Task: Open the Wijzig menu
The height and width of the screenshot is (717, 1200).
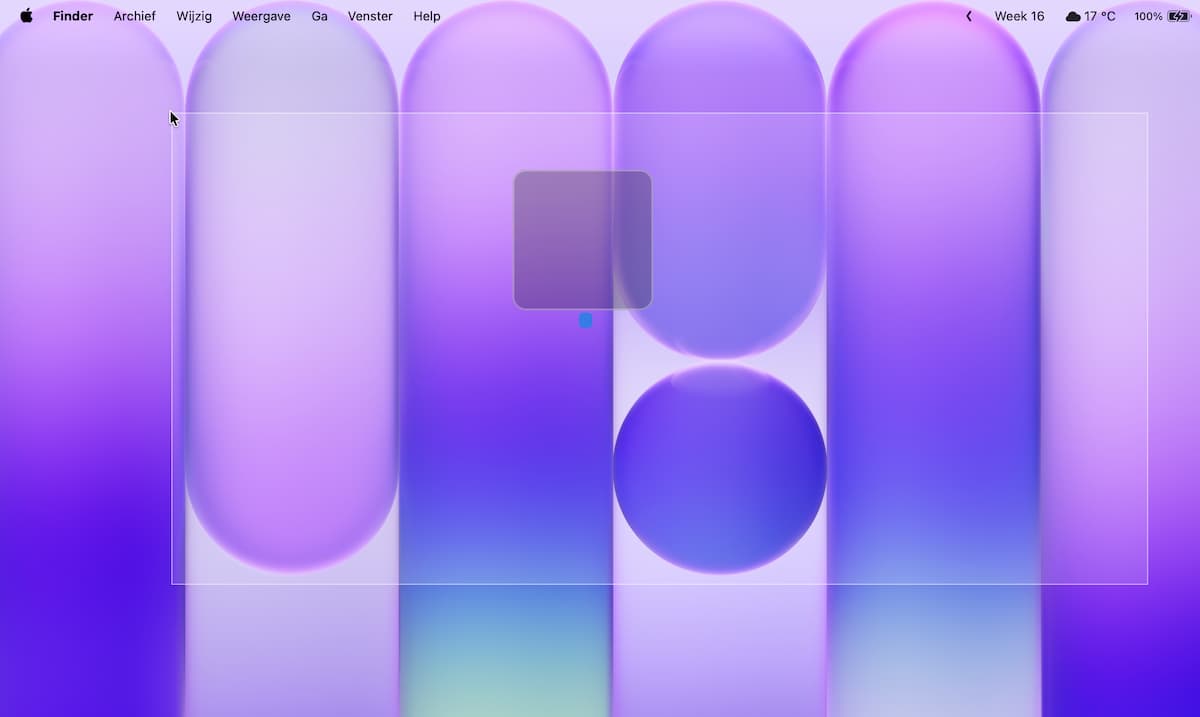Action: (194, 16)
